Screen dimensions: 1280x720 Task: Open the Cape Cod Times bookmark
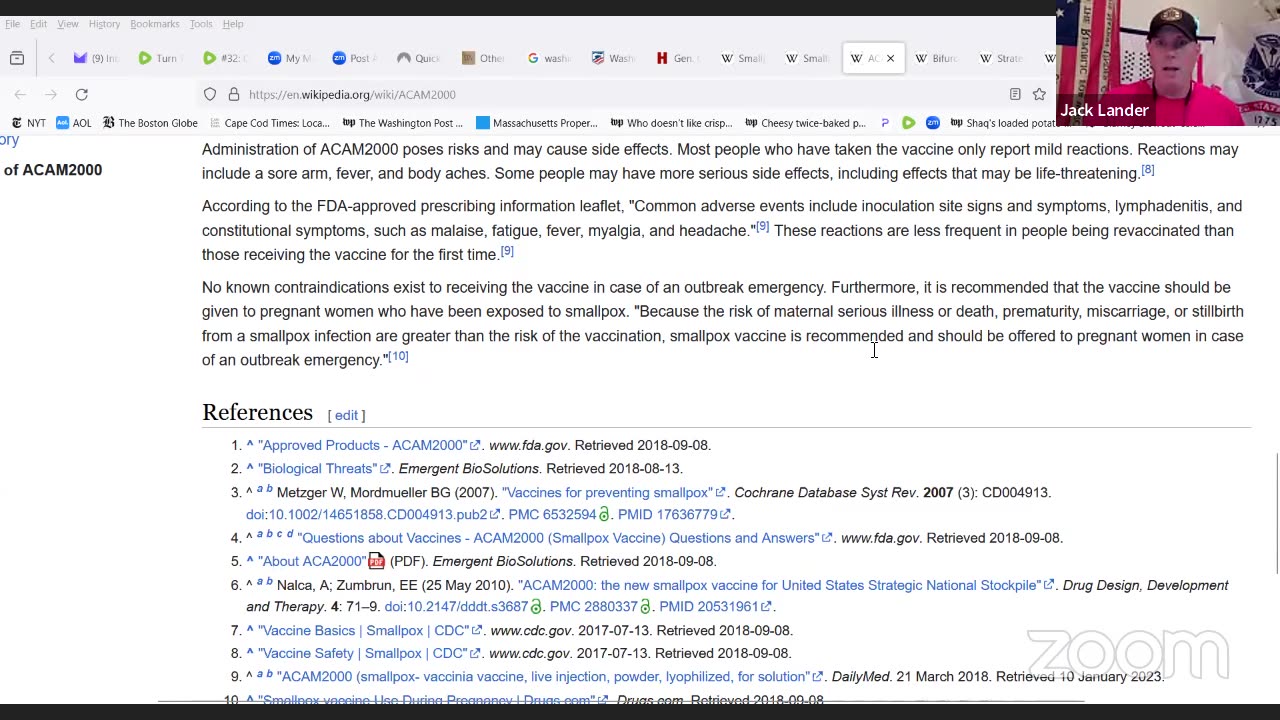[269, 123]
